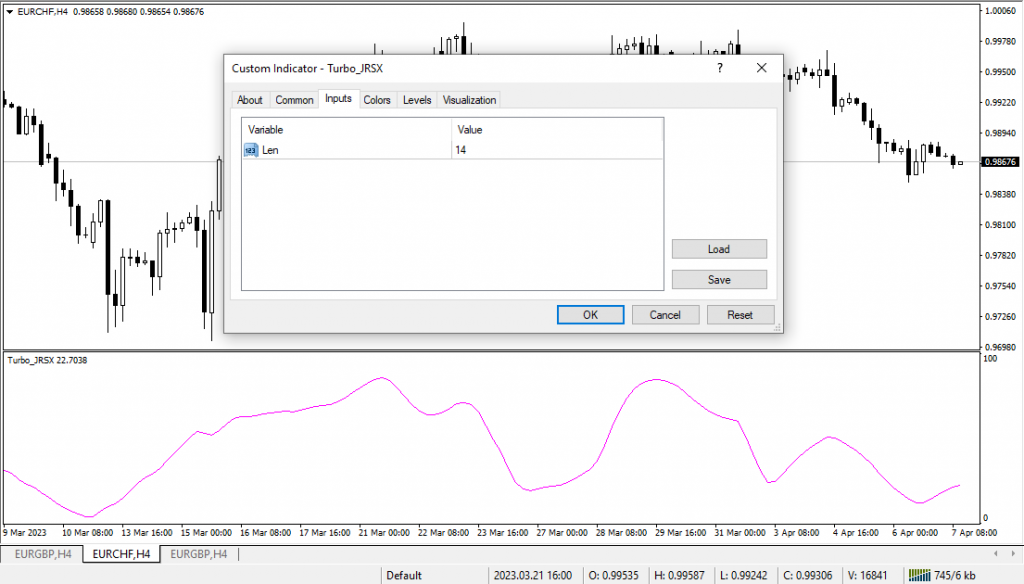Click the Default profile in status bar
This screenshot has width=1024, height=584.
pos(404,576)
